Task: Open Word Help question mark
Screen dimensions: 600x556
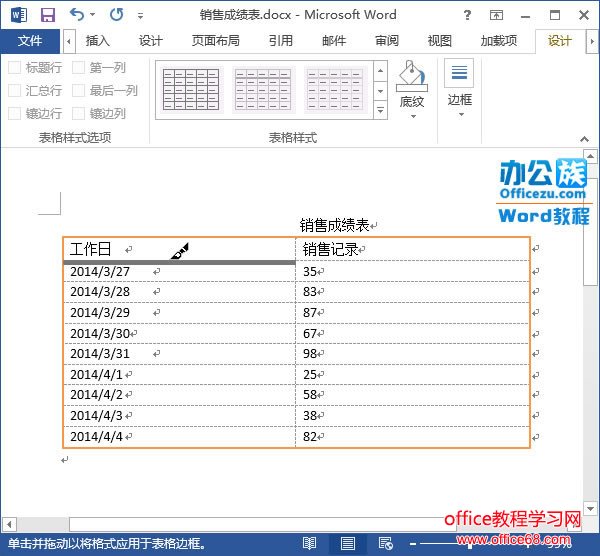Action: point(467,15)
